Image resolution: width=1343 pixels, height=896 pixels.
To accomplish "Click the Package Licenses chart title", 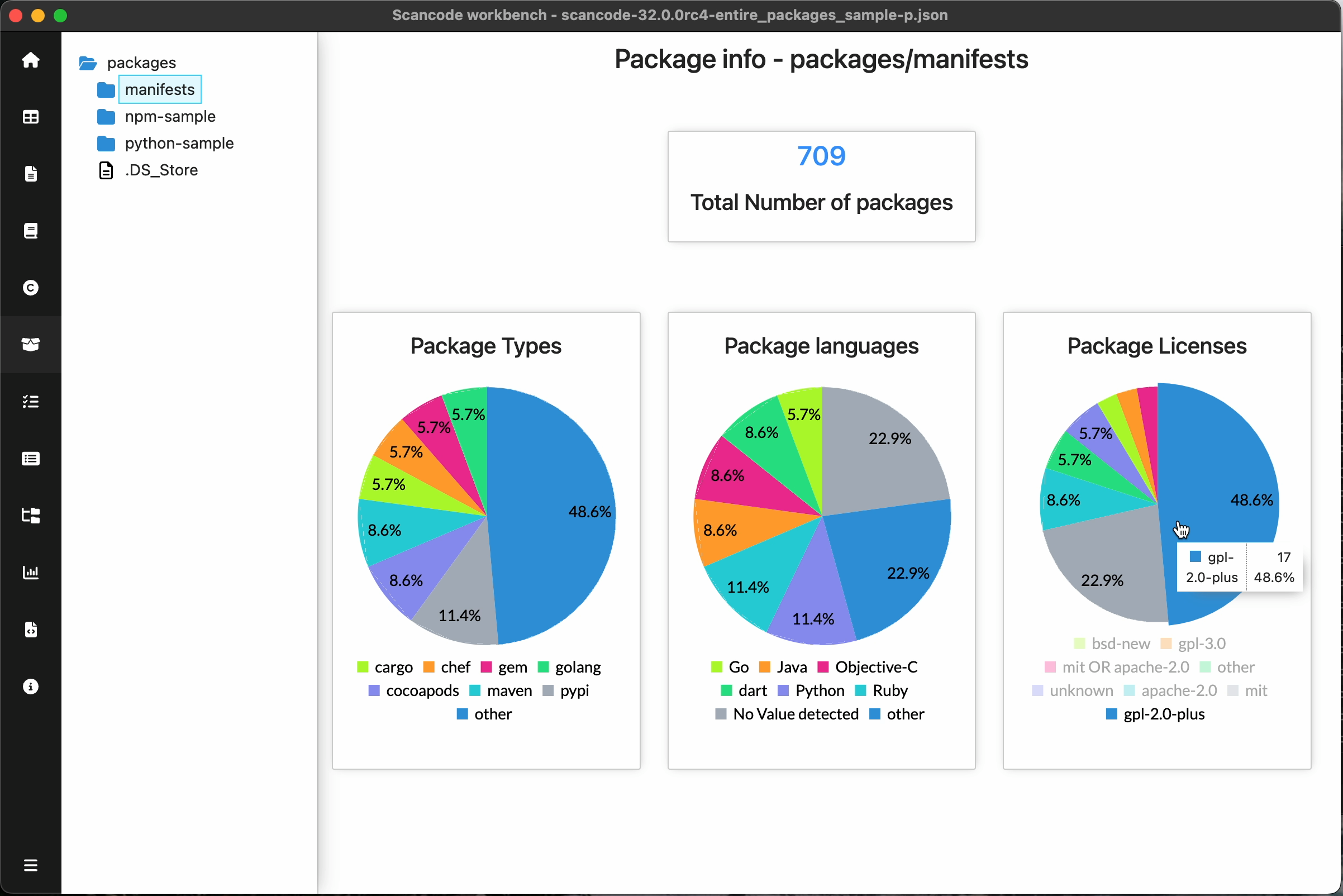I will tap(1157, 346).
